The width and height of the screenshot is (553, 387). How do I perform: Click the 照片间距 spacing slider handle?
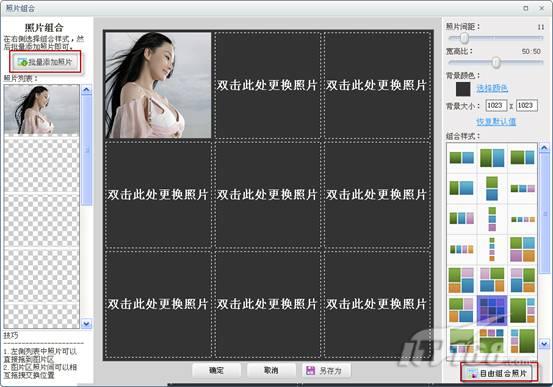tap(464, 38)
